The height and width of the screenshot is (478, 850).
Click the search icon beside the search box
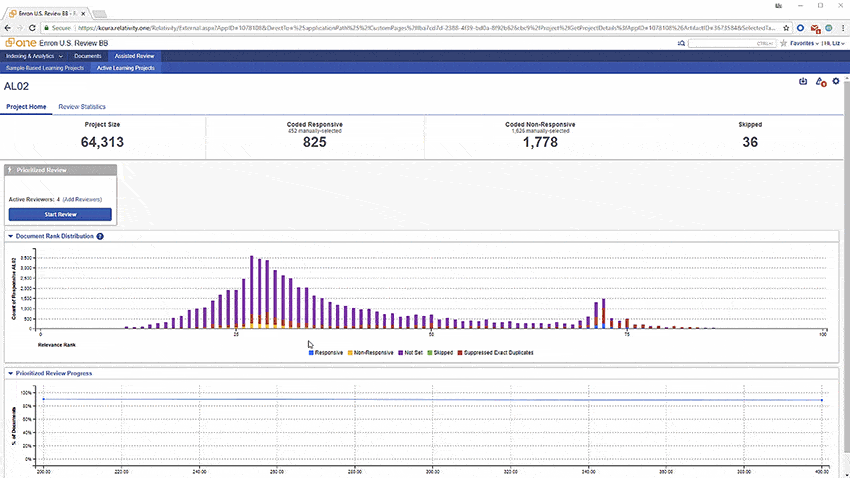[682, 44]
